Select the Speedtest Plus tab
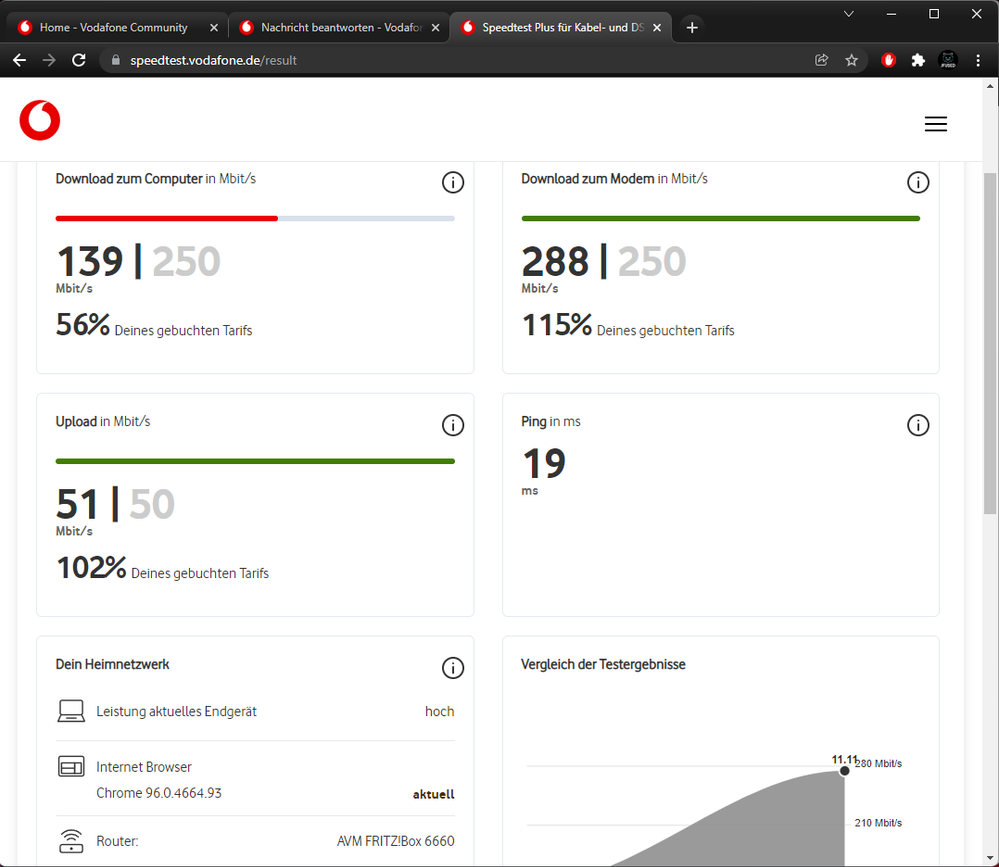The image size is (999, 867). pyautogui.click(x=563, y=27)
